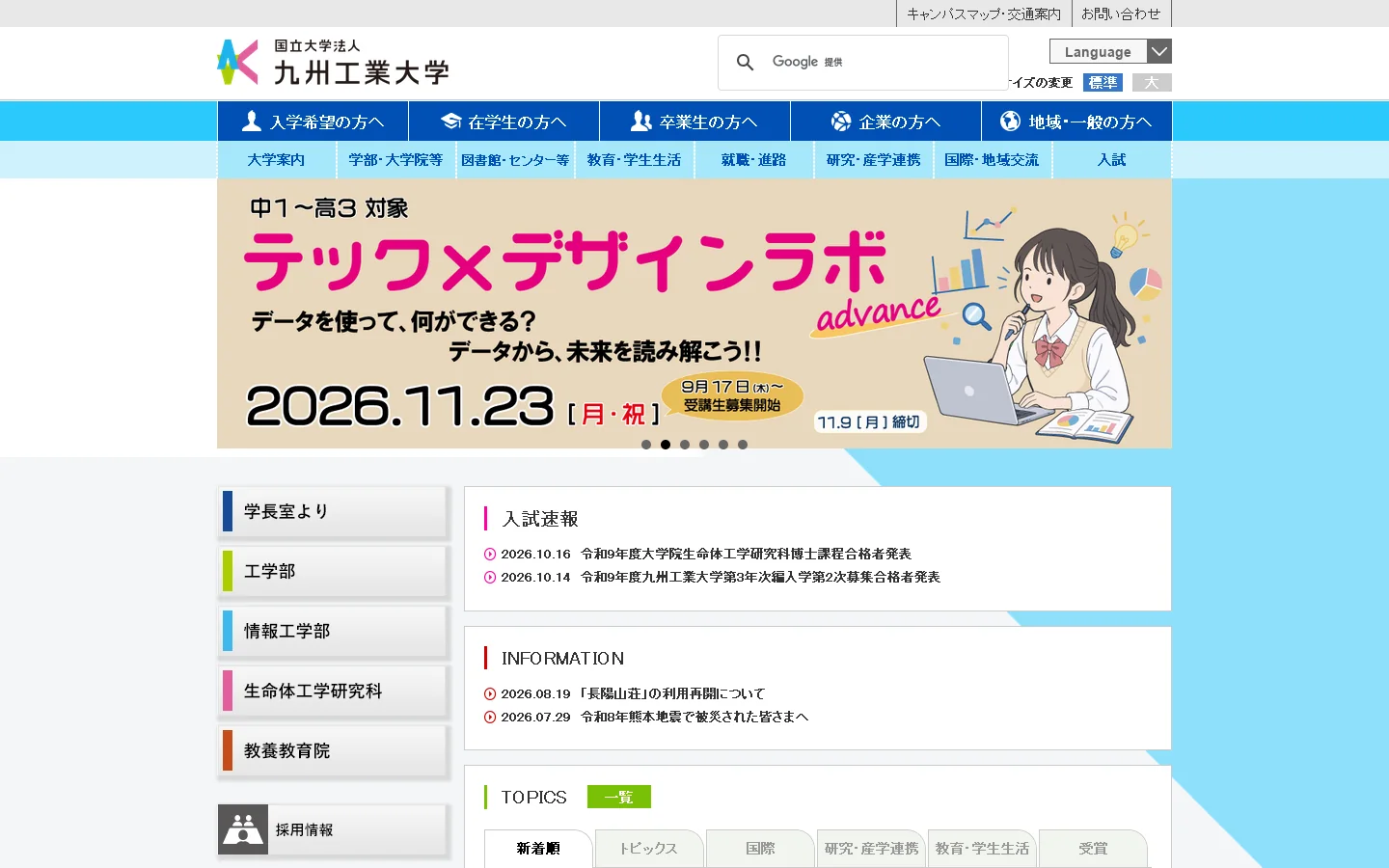Switch to the 受賞 tab
This screenshot has width=1389, height=868.
click(x=1093, y=849)
